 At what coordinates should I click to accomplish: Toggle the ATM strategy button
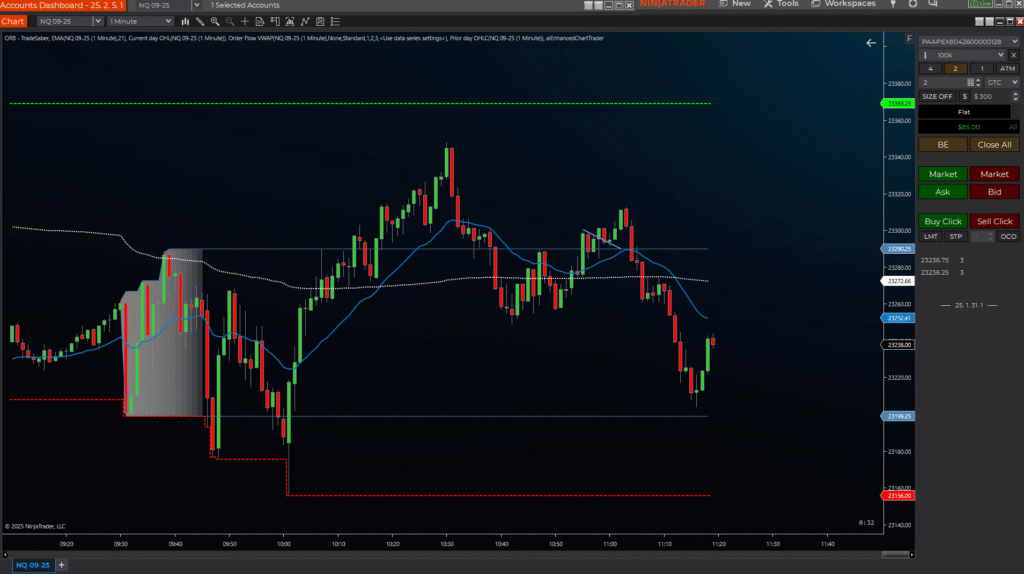point(1007,68)
